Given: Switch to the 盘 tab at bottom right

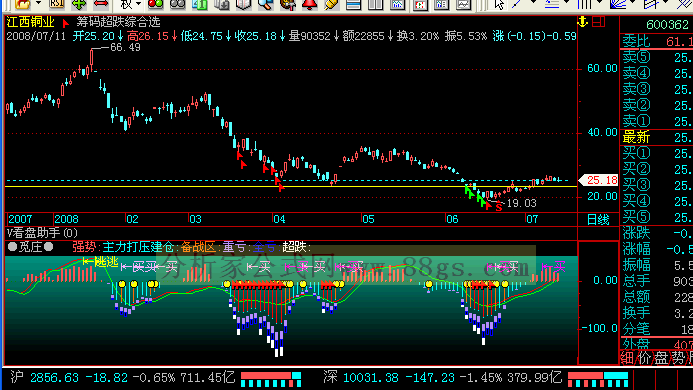Looking at the screenshot, I should coord(661,358).
